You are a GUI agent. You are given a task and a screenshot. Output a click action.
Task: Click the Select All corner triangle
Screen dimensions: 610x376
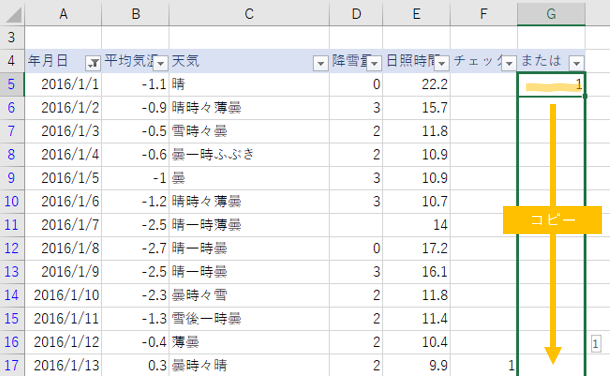(13, 15)
